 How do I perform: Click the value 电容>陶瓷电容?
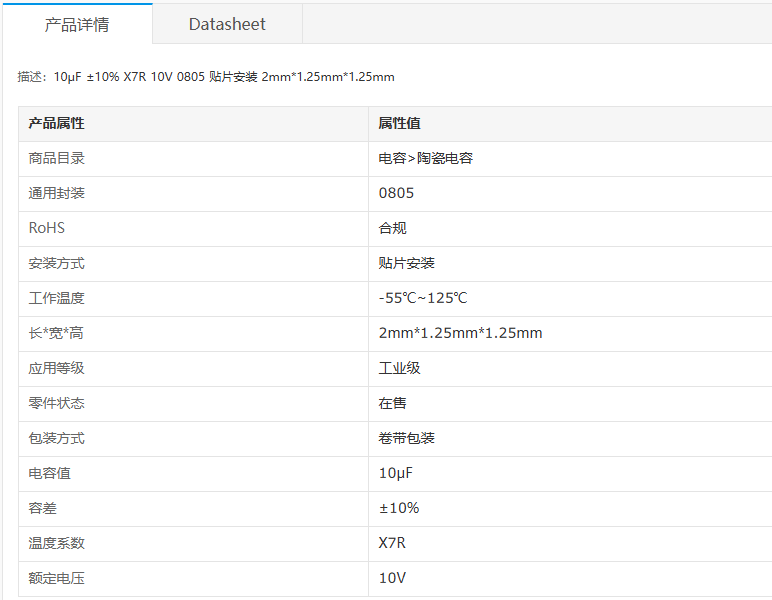[x=425, y=158]
